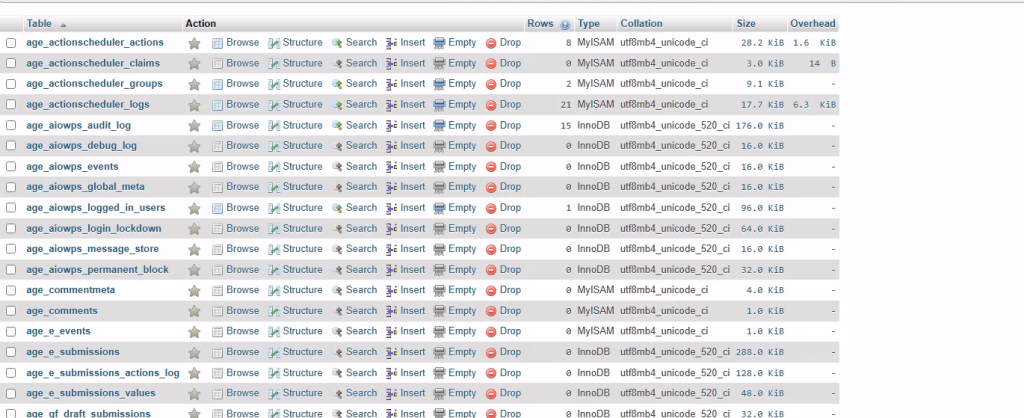
Task: Click Insert icon for age_commentmeta row
Action: coord(392,291)
